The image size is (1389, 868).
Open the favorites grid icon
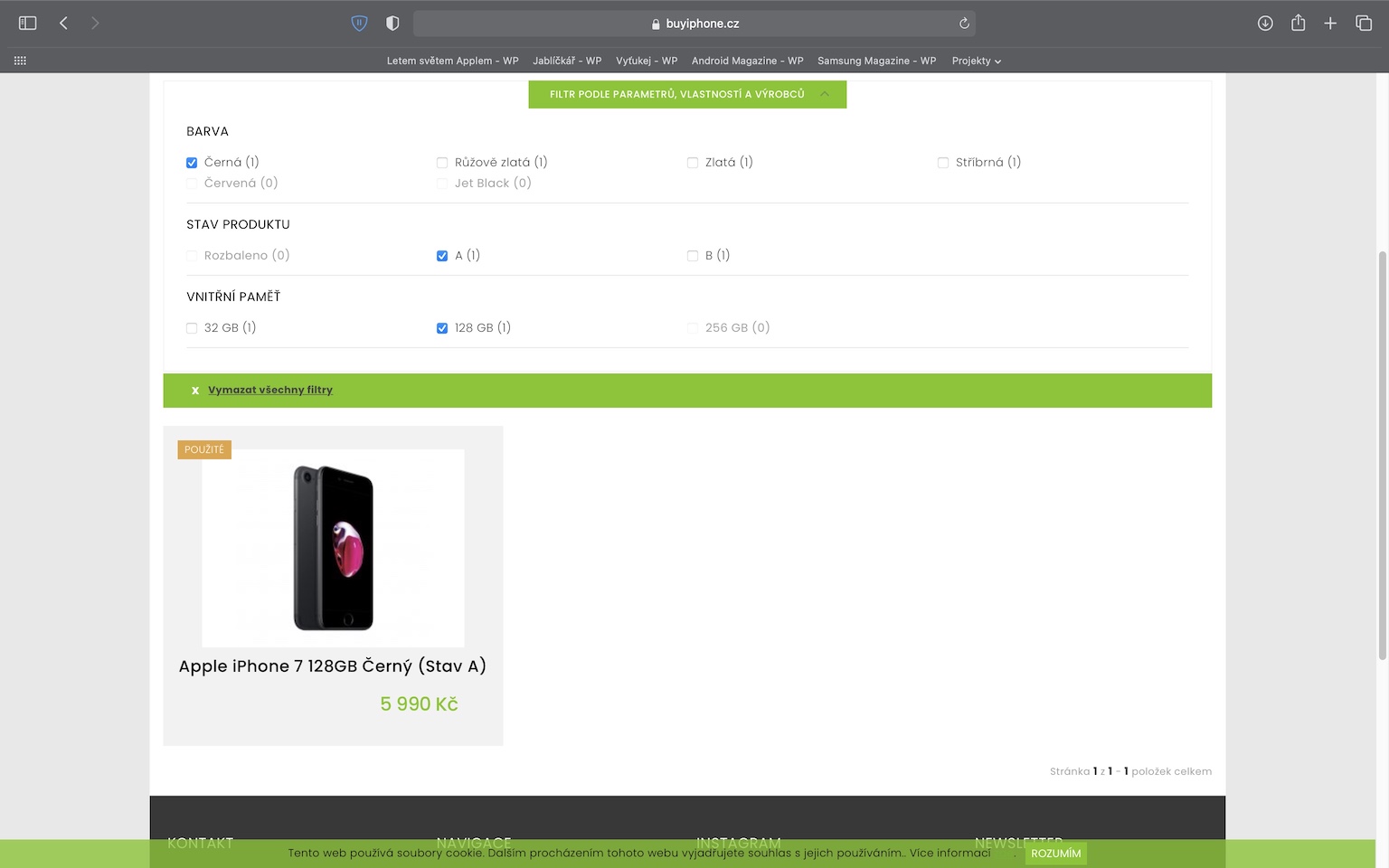[x=20, y=61]
